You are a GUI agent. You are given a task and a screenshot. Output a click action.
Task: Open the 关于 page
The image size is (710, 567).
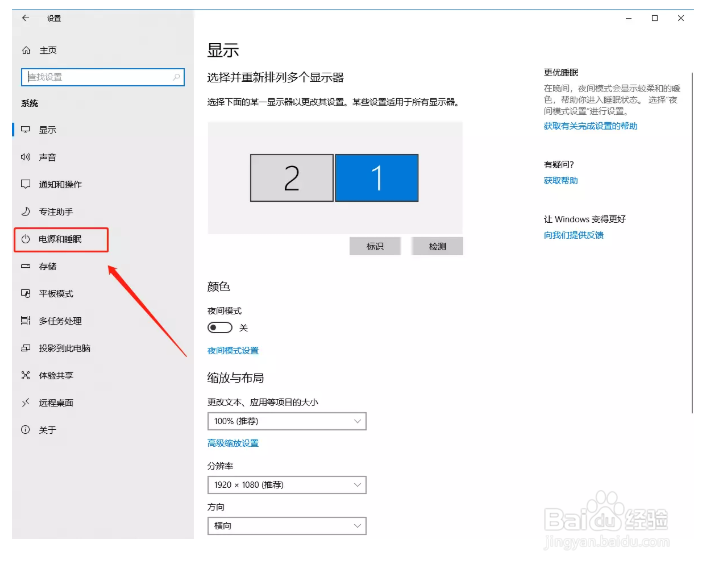pyautogui.click(x=47, y=430)
